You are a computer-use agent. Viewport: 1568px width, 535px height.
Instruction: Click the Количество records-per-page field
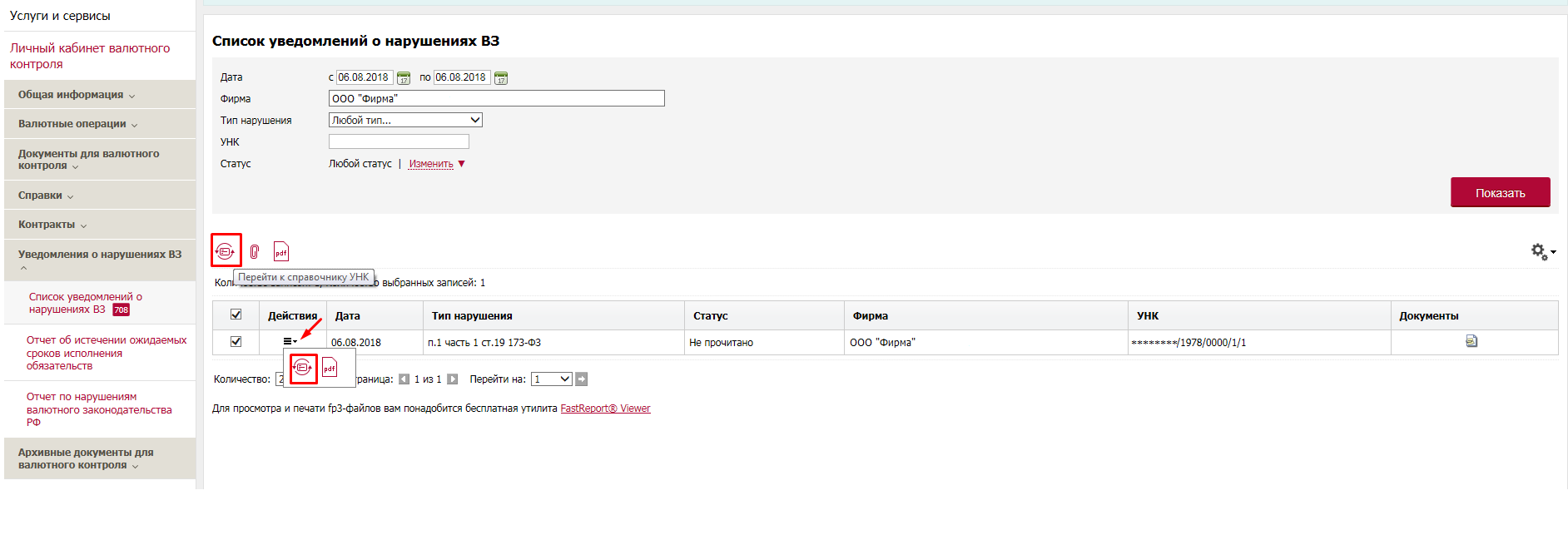pos(280,379)
